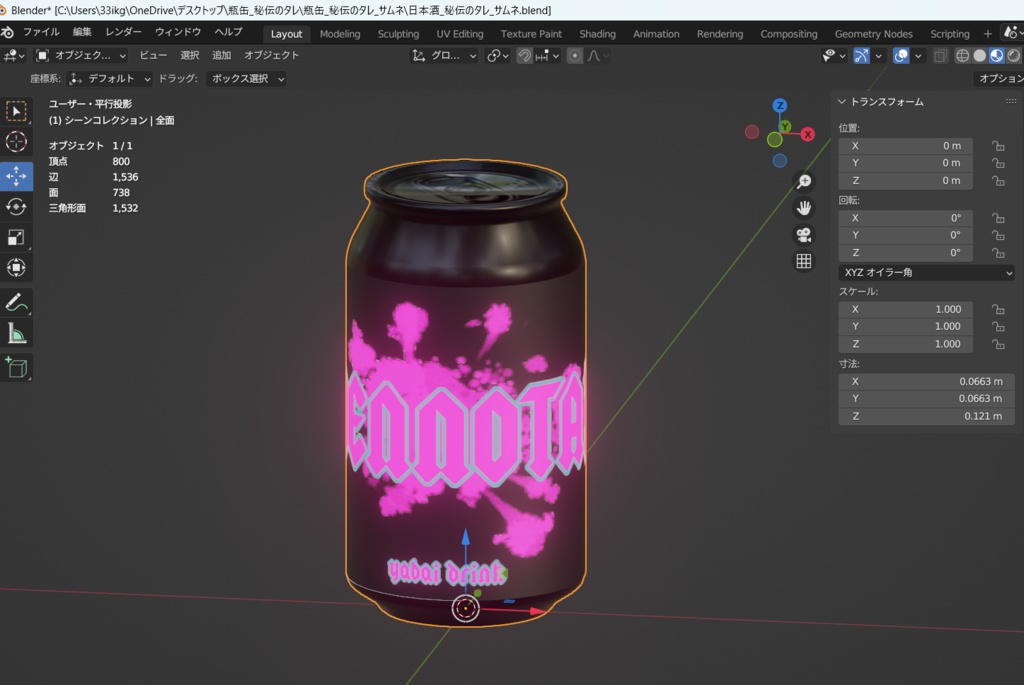Screen dimensions: 1024x685
Task: Click the proportional editing falloff curve icon
Action: pos(596,56)
